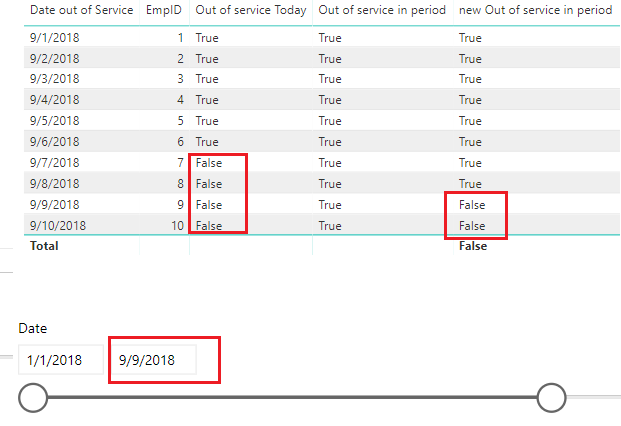Click new Out of service in period header
Screen dimensions: 621x426
click(x=535, y=10)
